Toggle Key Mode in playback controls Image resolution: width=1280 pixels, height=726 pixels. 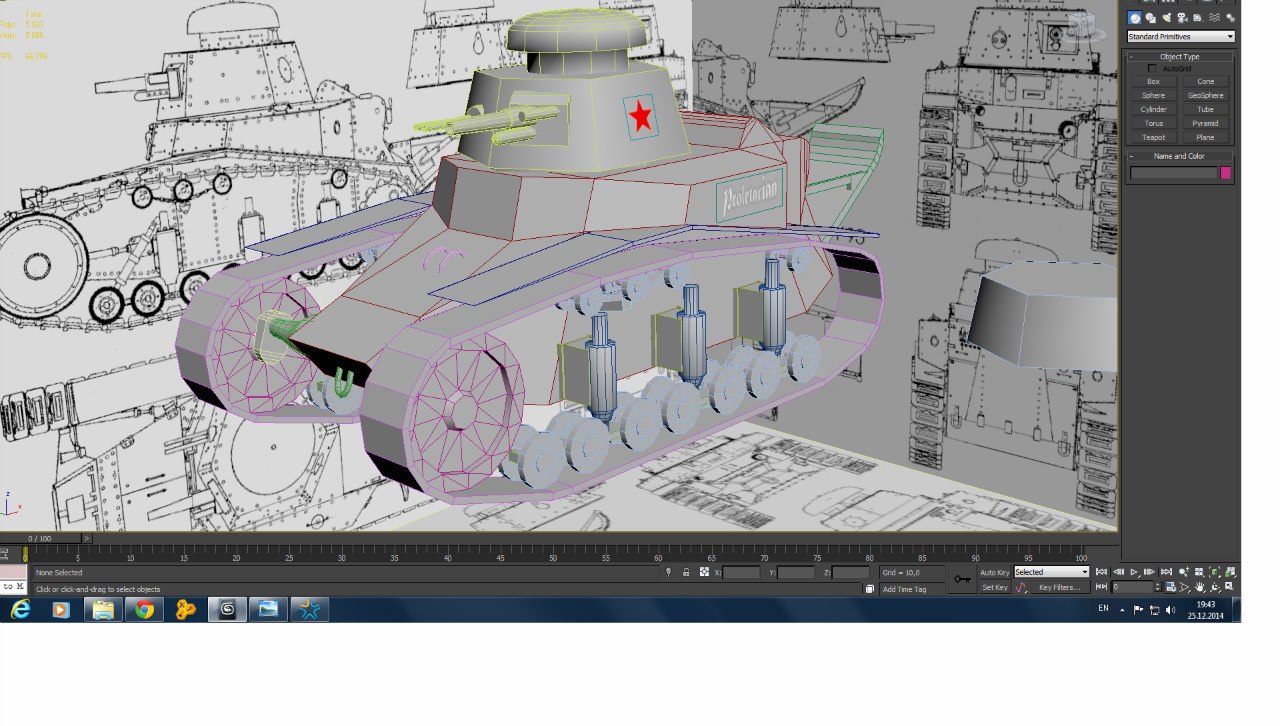[x=1102, y=587]
